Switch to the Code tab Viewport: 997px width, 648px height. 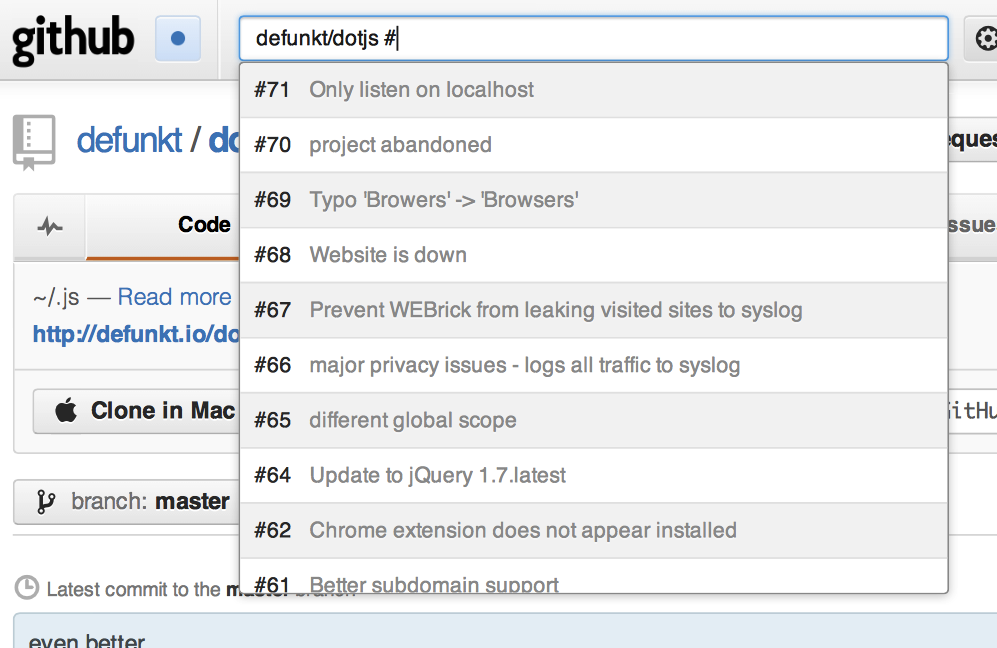pyautogui.click(x=204, y=225)
